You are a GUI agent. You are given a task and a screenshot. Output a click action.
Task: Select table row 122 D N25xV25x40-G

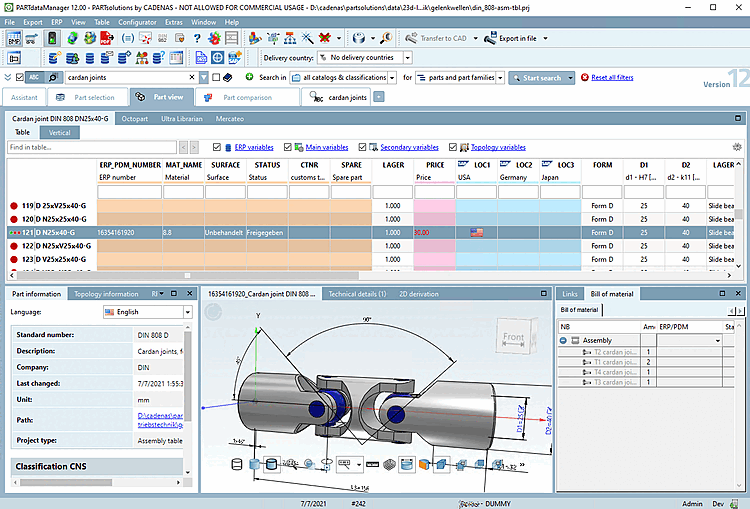pyautogui.click(x=371, y=246)
